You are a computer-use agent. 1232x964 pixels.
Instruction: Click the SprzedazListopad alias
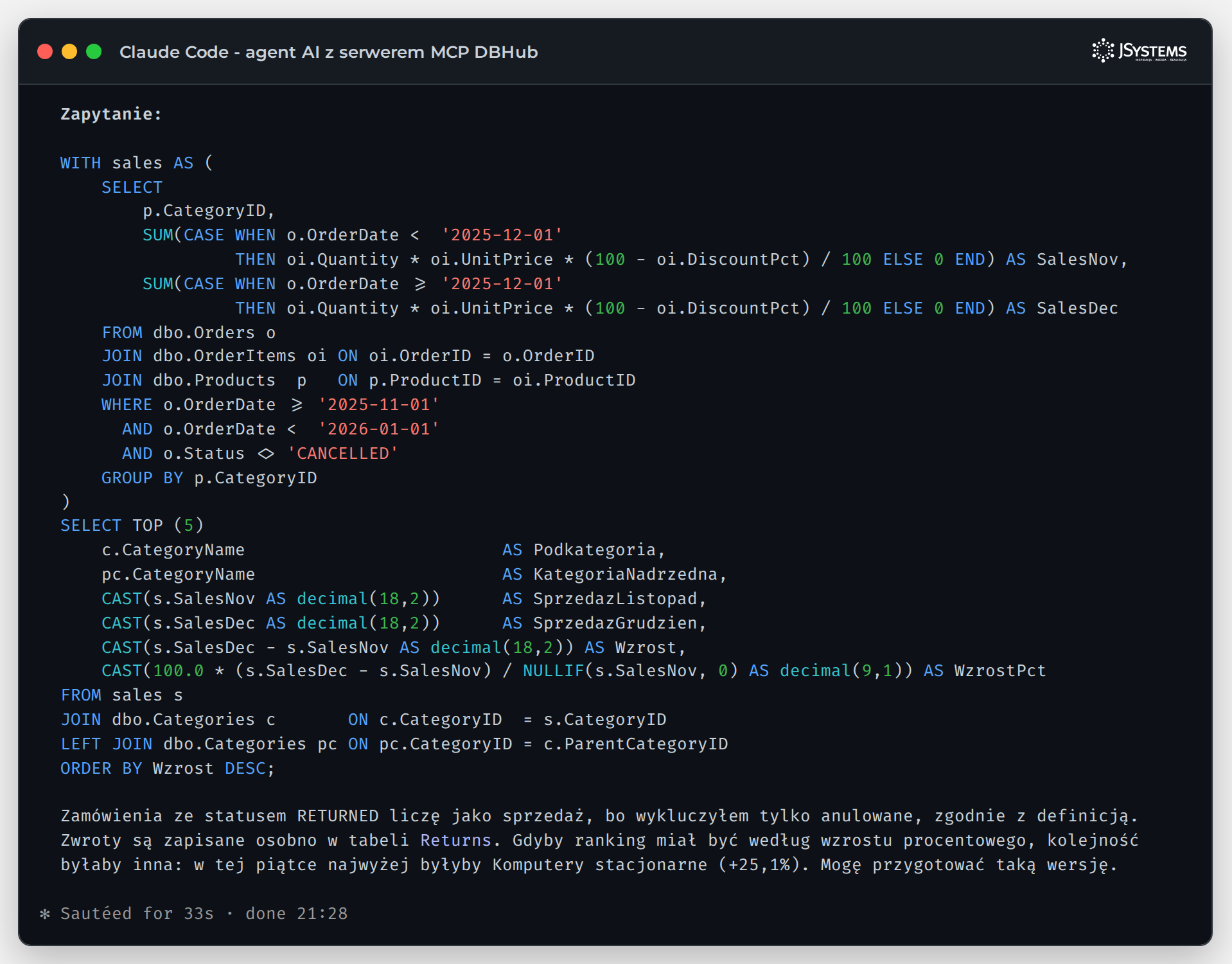click(x=615, y=598)
